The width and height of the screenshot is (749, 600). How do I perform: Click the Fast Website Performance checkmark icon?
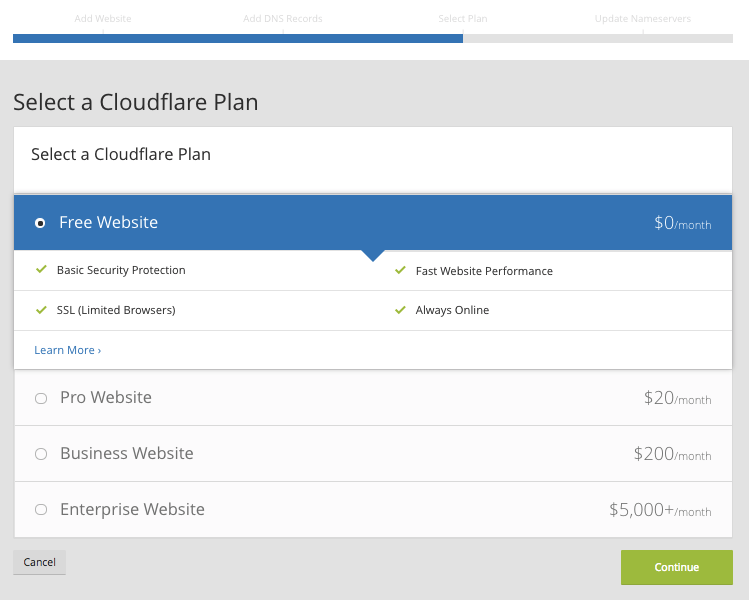point(400,270)
